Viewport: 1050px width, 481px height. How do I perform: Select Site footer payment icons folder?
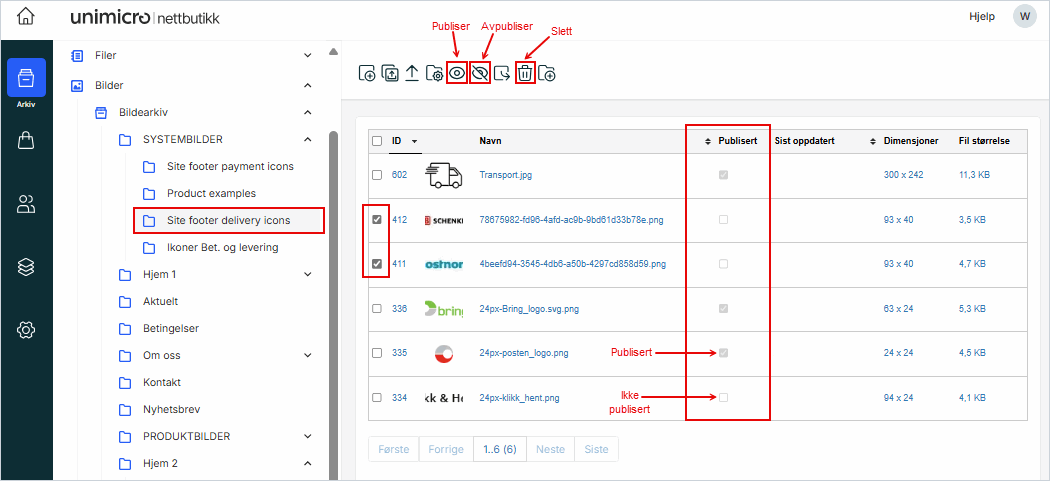(x=230, y=166)
